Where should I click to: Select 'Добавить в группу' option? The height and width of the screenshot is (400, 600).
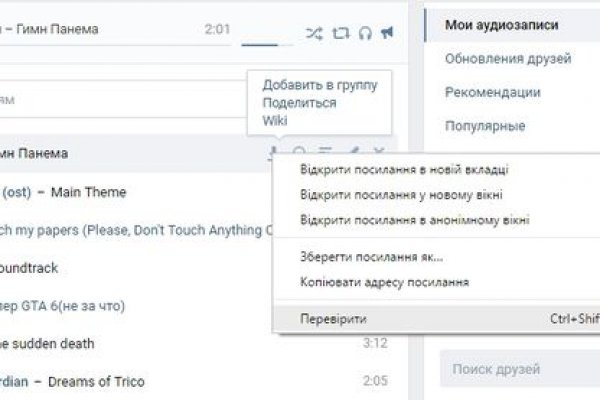tap(320, 85)
